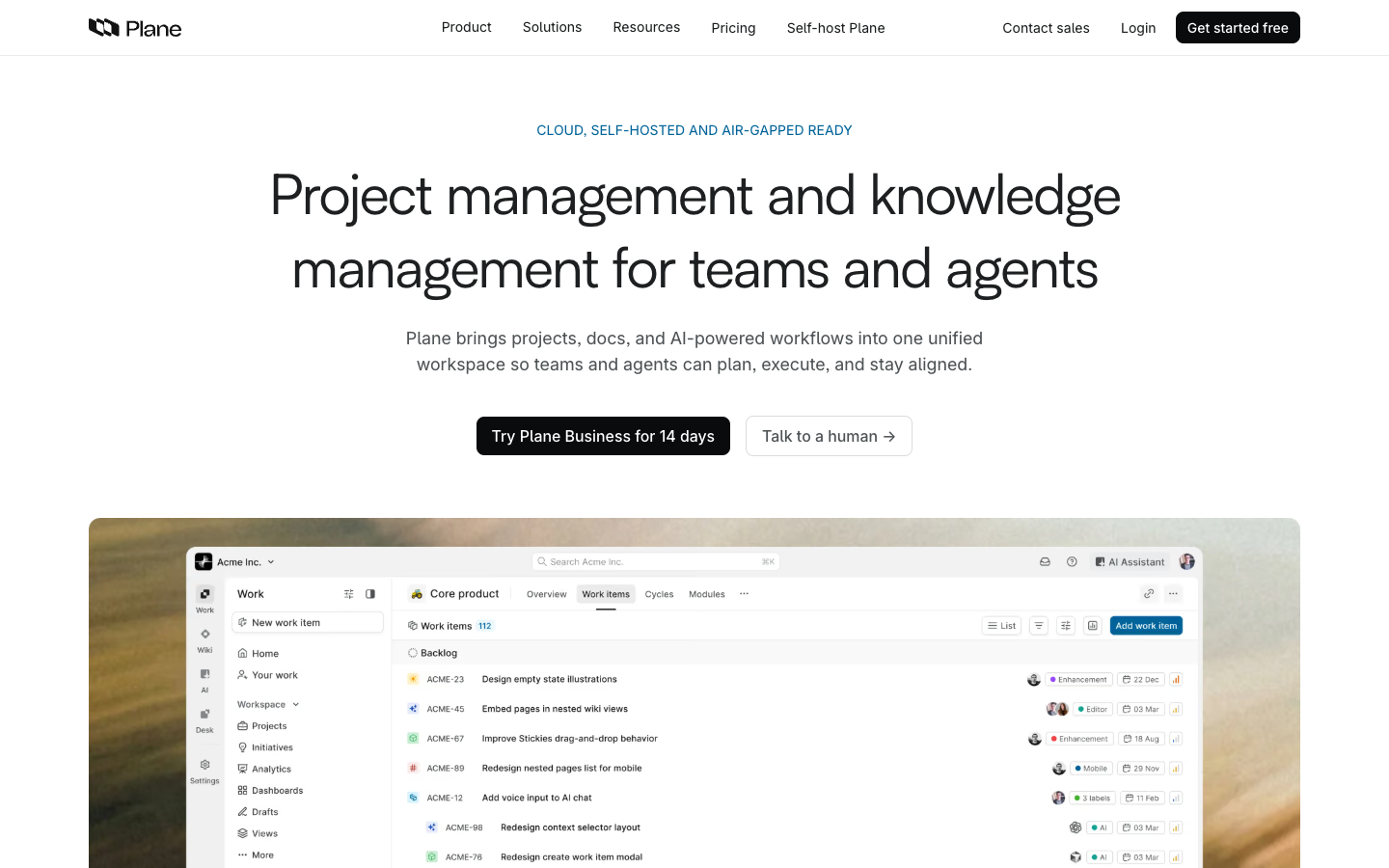
Task: Toggle the Work sidebar collapse panel icon
Action: pos(370,594)
